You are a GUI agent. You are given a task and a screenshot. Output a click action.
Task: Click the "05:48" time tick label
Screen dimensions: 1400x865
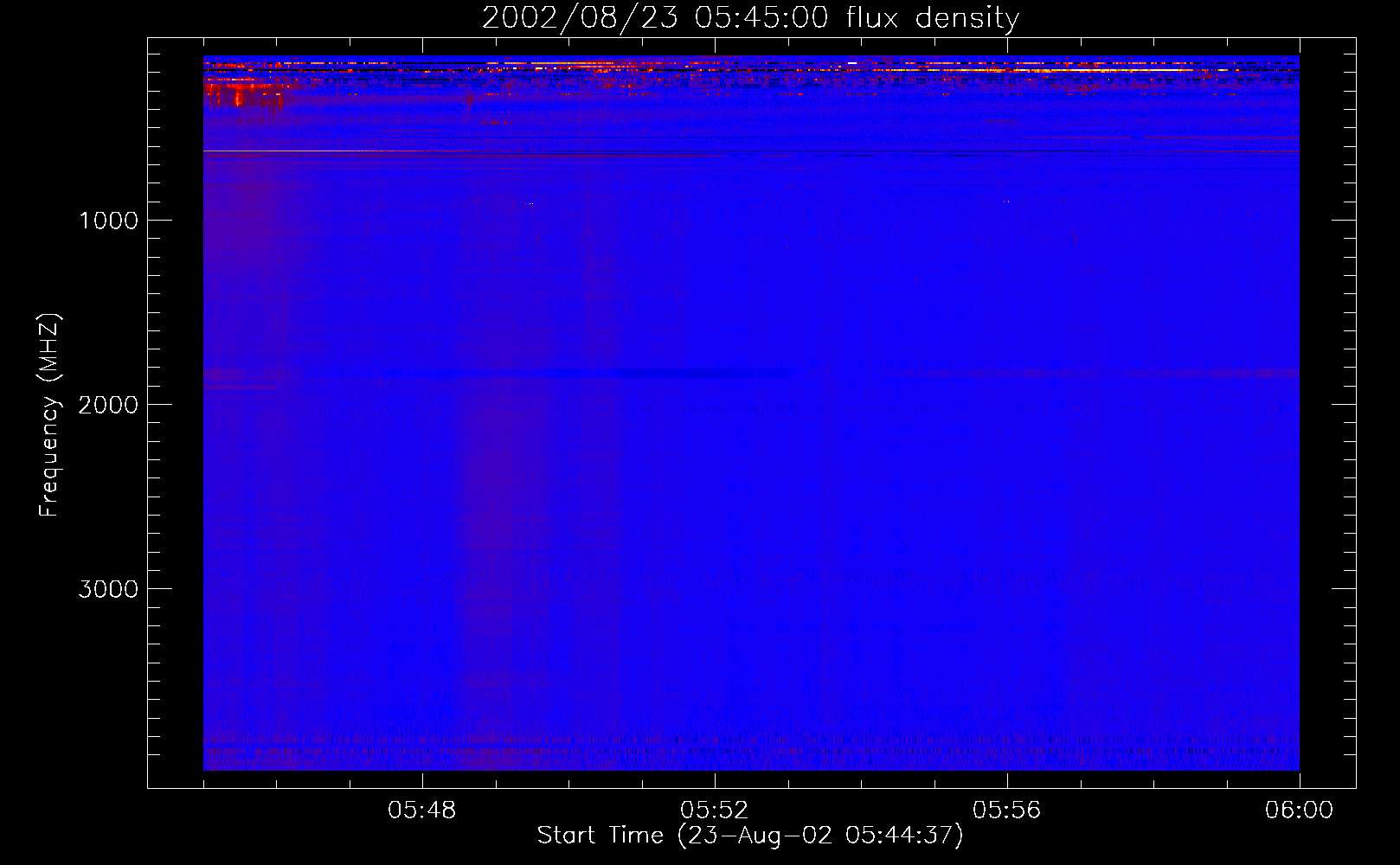(422, 811)
